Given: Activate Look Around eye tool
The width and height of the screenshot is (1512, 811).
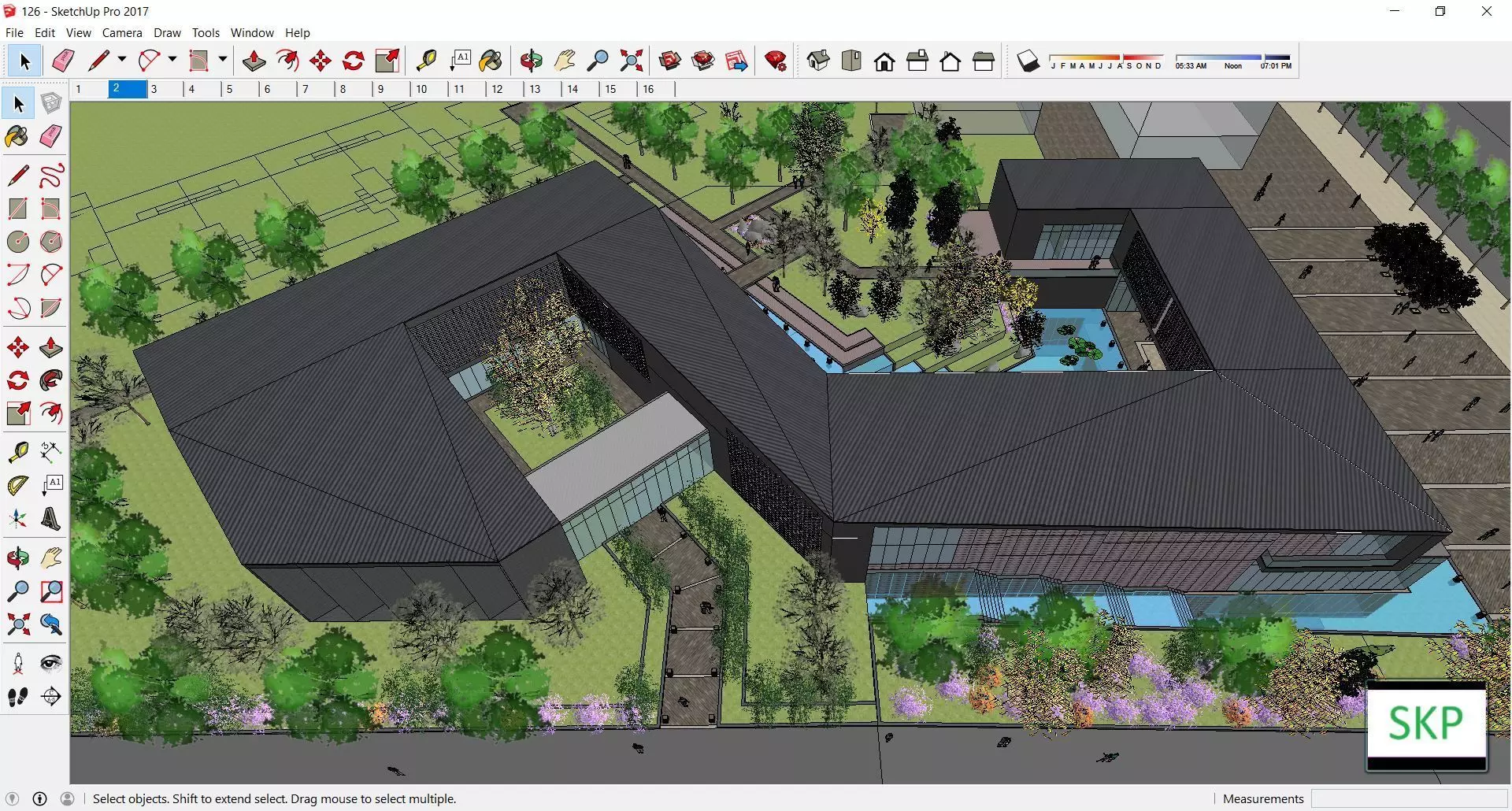Looking at the screenshot, I should click(x=51, y=663).
